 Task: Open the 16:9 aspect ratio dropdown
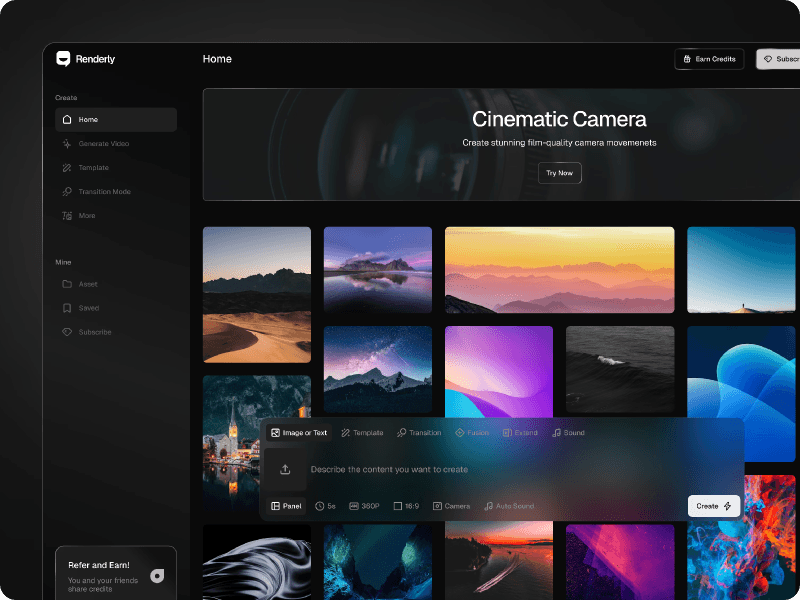(x=406, y=506)
